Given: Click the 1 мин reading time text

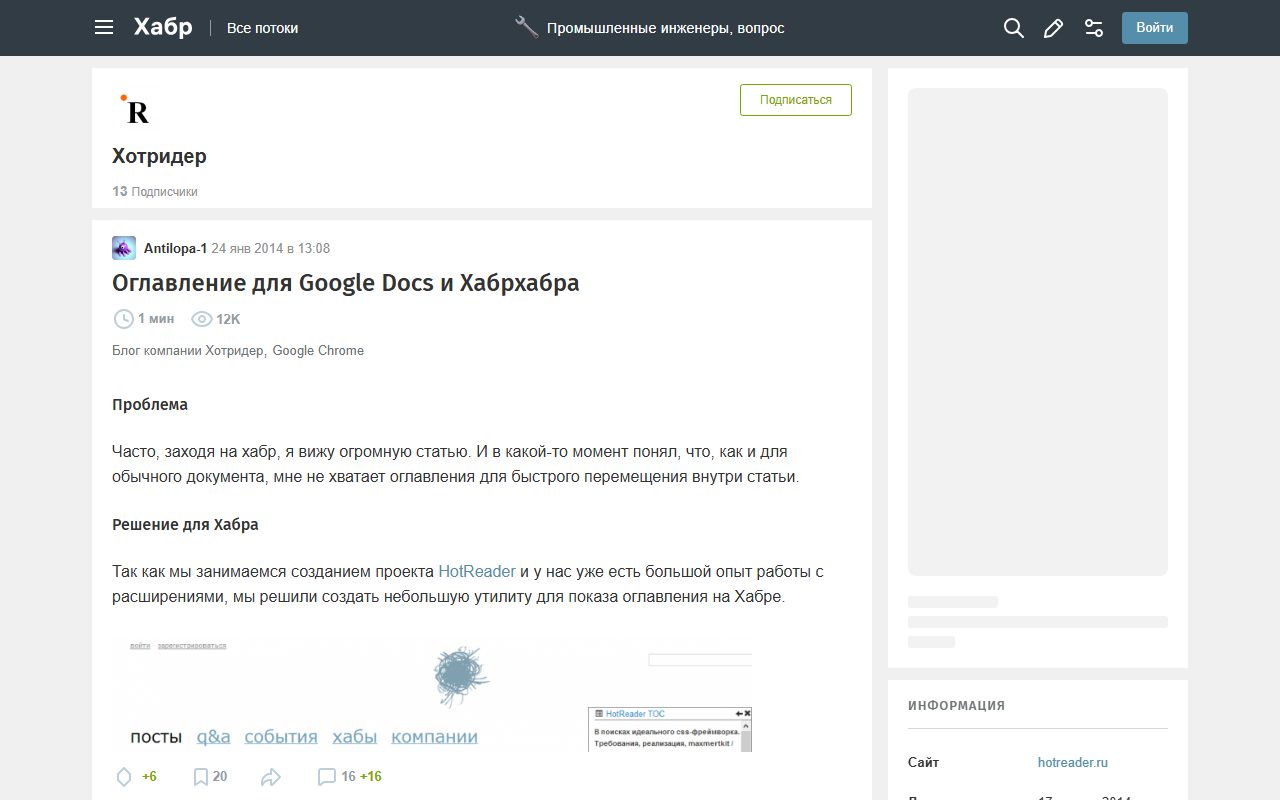Looking at the screenshot, I should [x=156, y=319].
